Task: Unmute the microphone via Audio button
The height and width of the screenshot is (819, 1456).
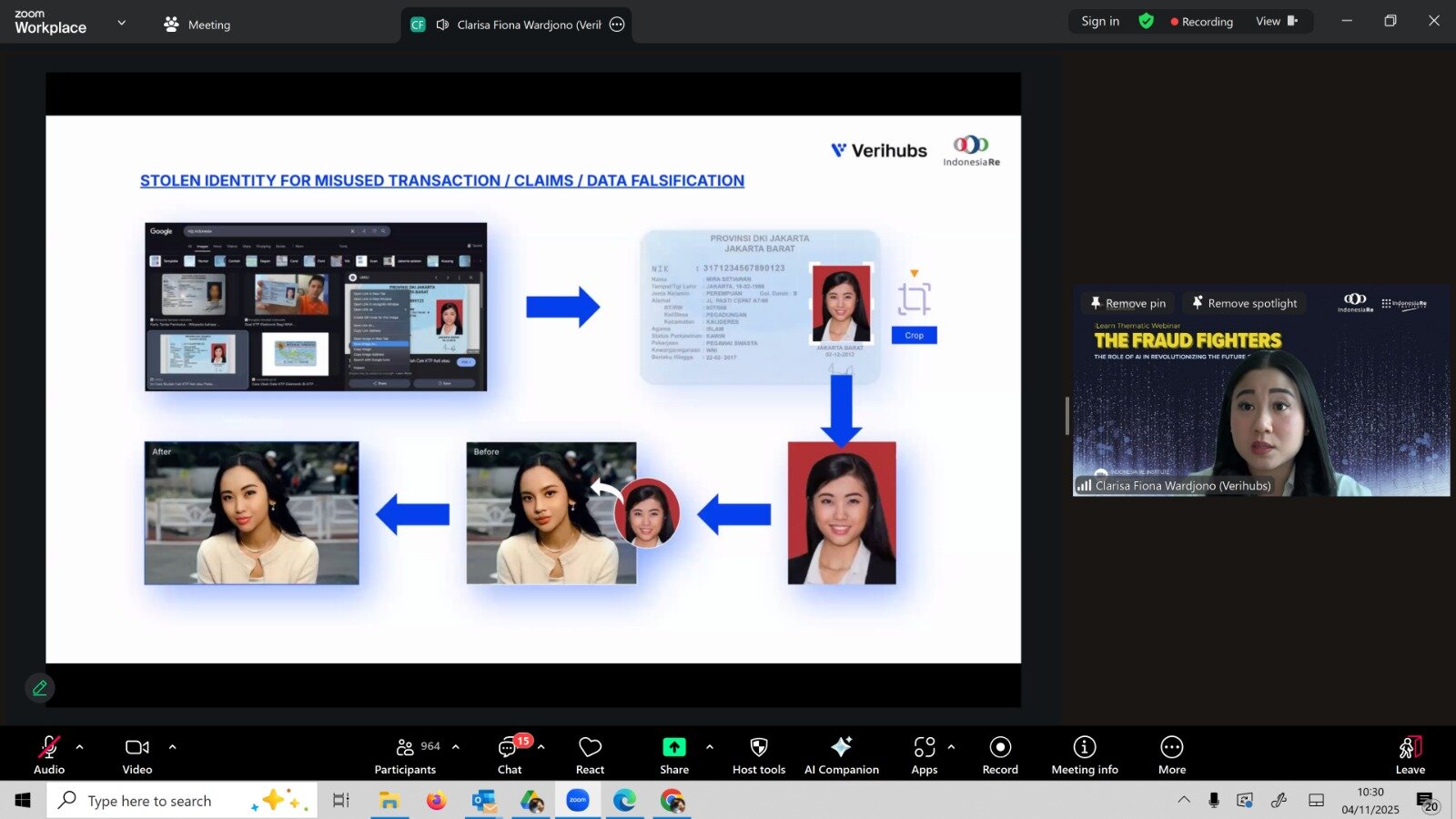Action: click(x=49, y=755)
